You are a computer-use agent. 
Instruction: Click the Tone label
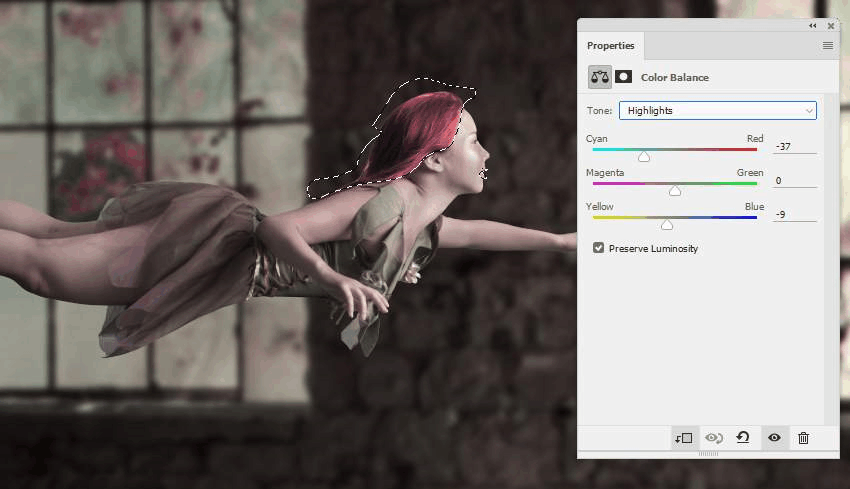(599, 111)
